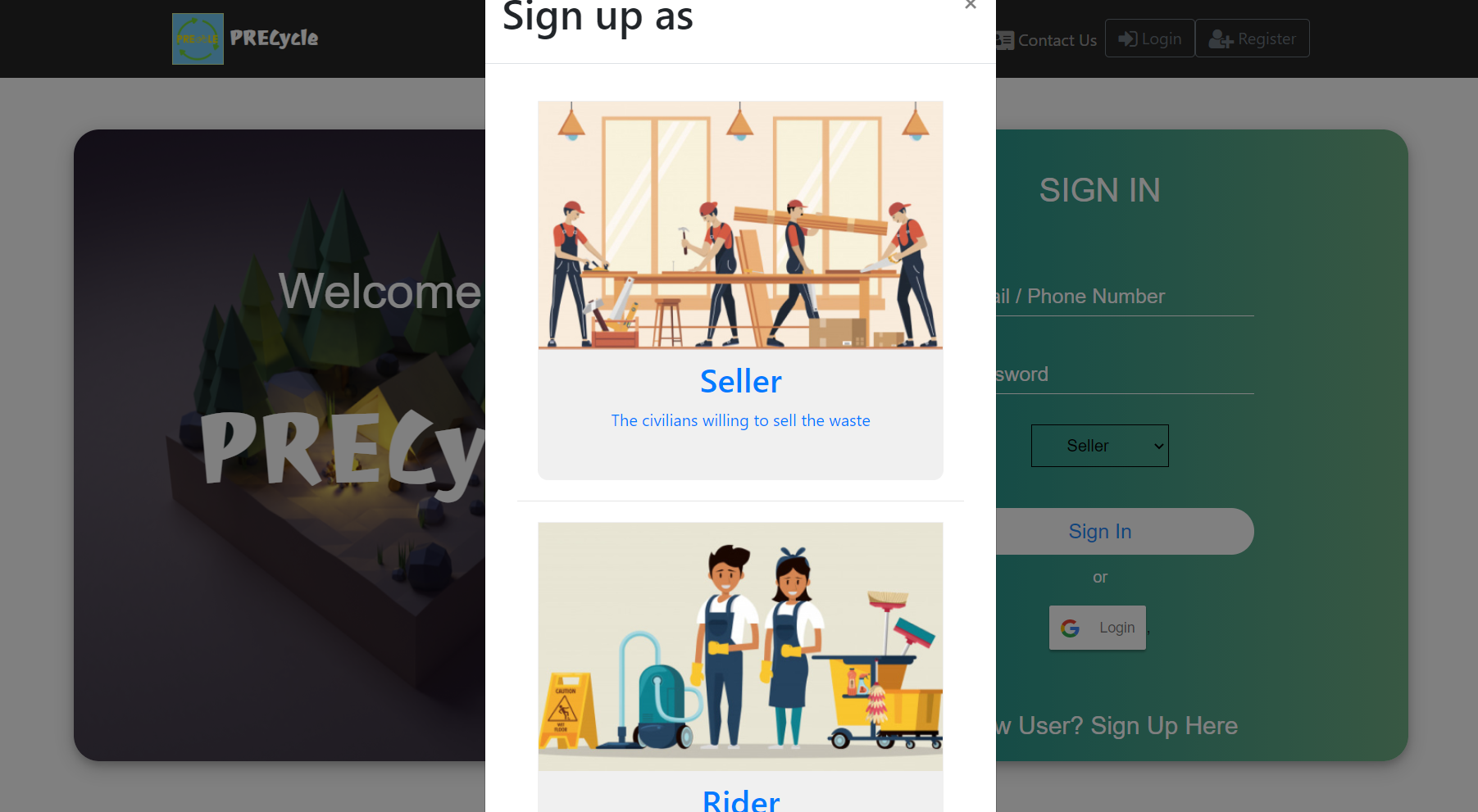Viewport: 1478px width, 812px height.
Task: Open the Seller role dropdown
Action: (x=1099, y=446)
